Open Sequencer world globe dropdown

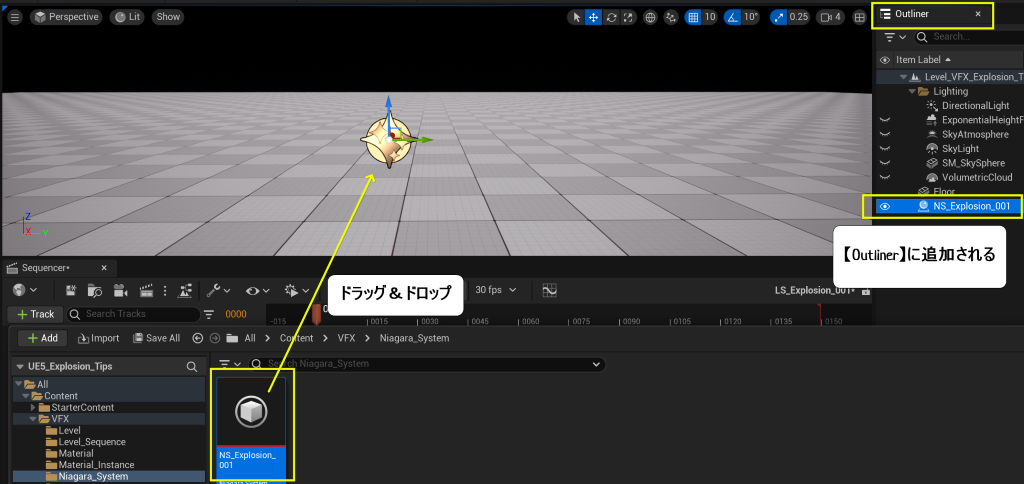pos(25,289)
